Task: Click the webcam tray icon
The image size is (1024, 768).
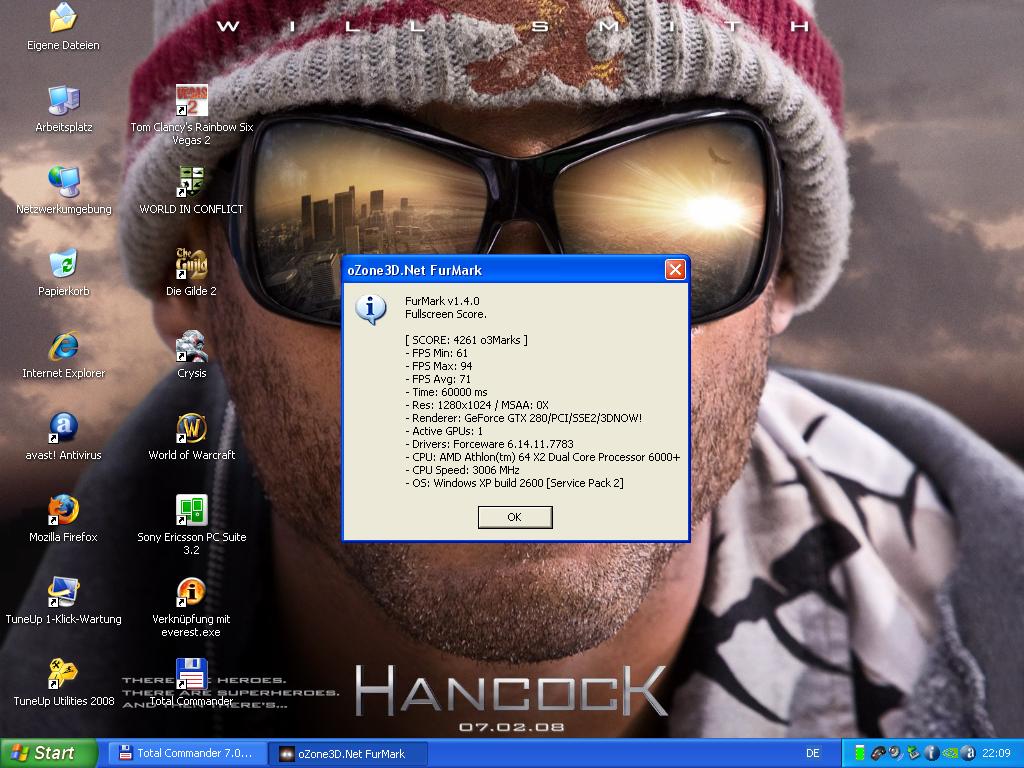Action: 895,753
